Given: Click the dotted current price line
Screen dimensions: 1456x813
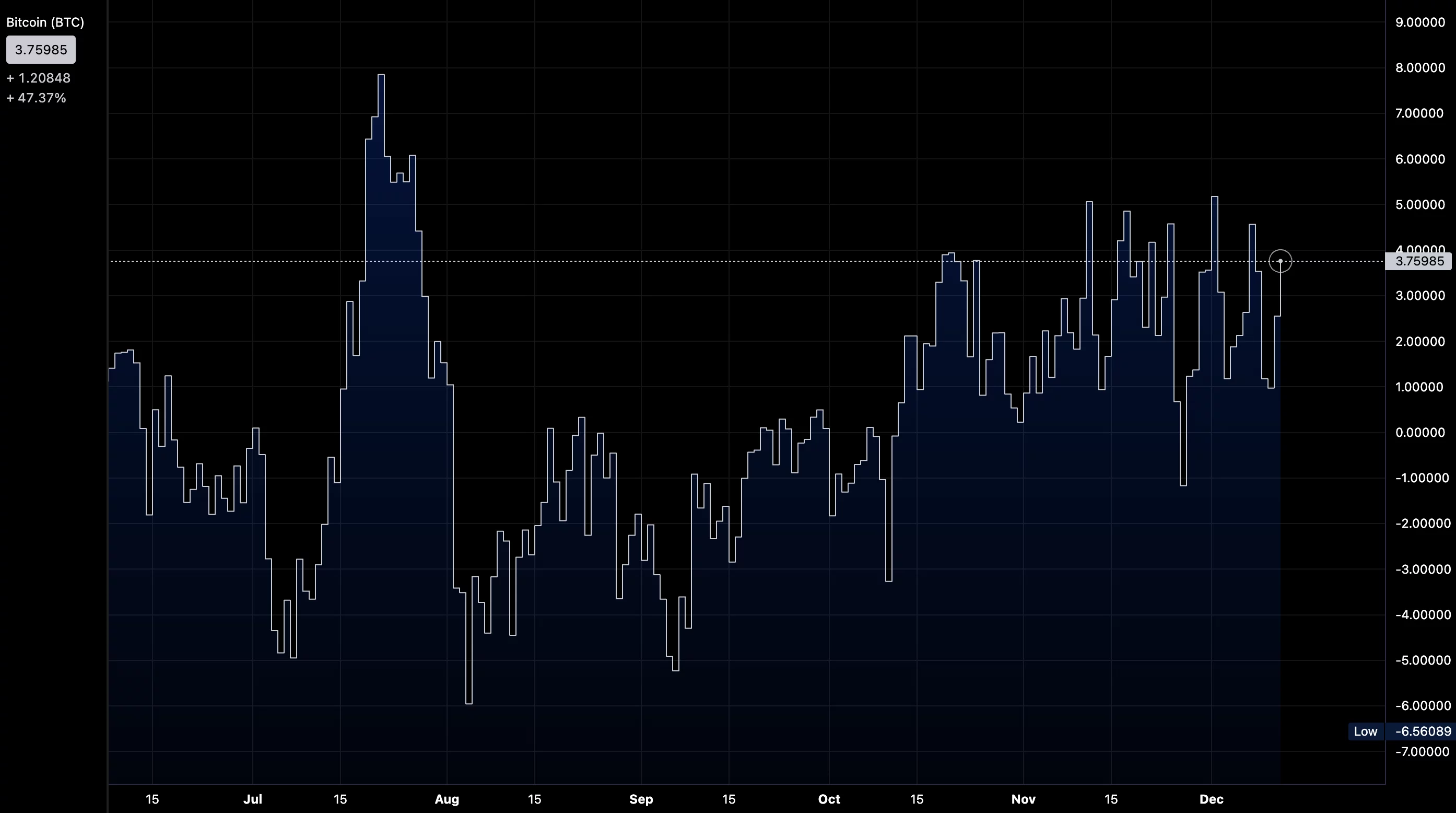Looking at the screenshot, I should [x=678, y=261].
